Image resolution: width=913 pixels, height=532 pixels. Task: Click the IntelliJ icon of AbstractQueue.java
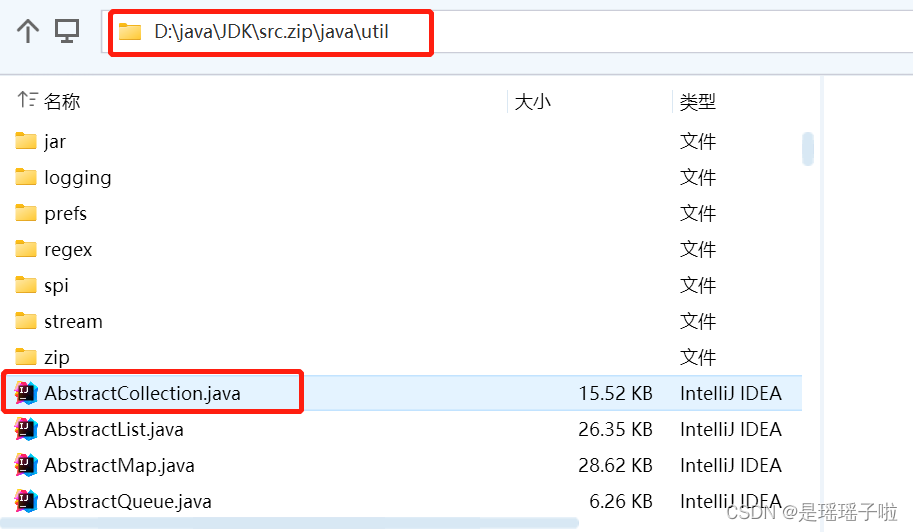click(26, 501)
